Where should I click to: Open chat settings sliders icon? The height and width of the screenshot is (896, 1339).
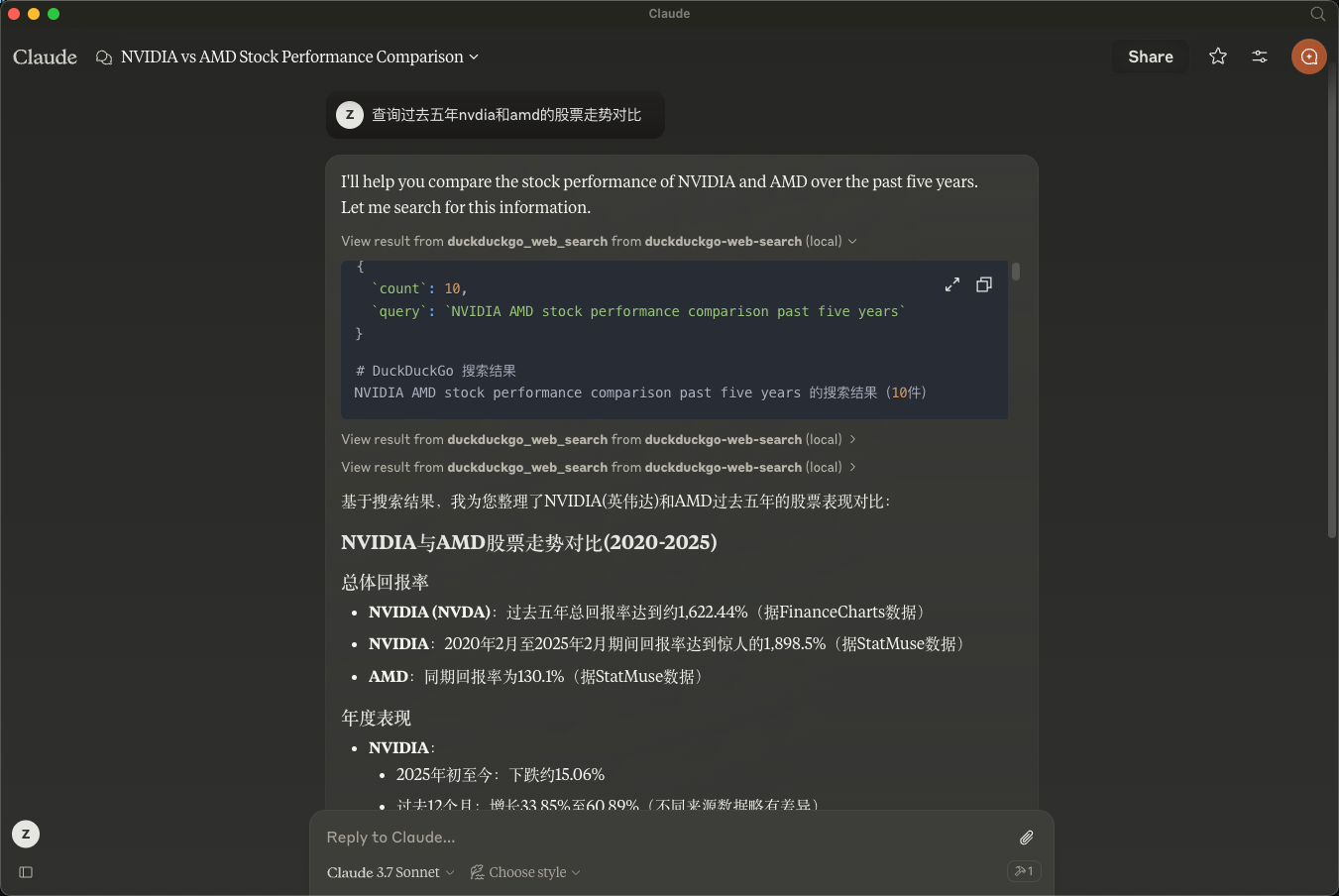(x=1260, y=56)
